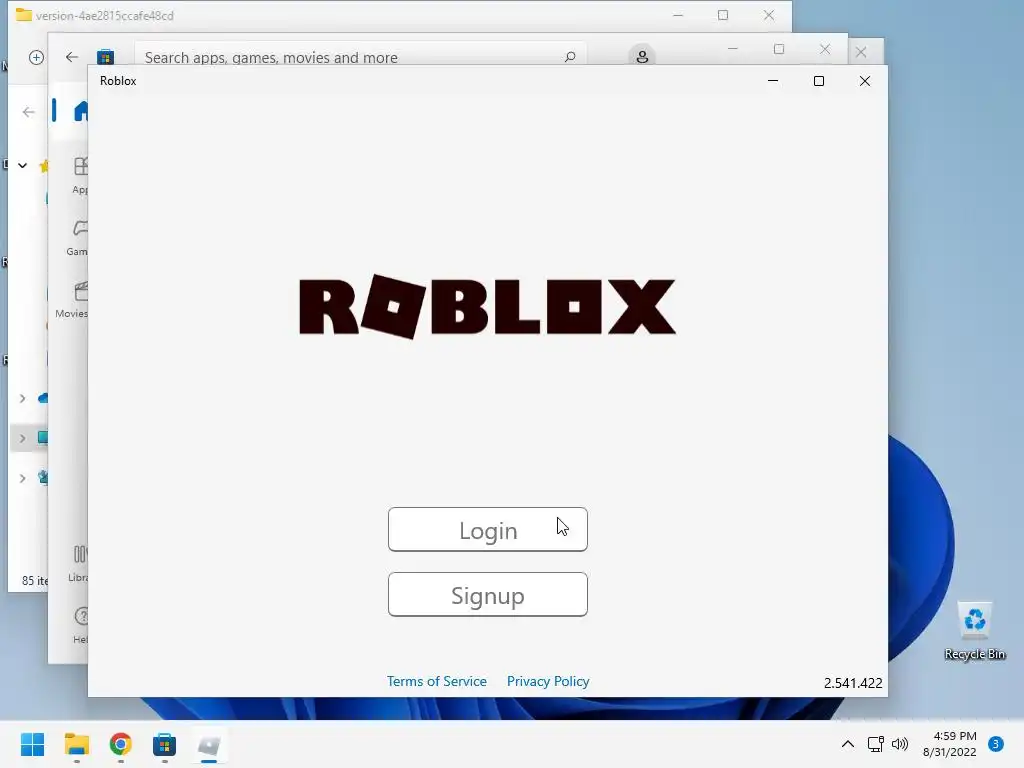Select Home icon in Microsoft Store sidebar
The width and height of the screenshot is (1024, 768).
point(81,112)
